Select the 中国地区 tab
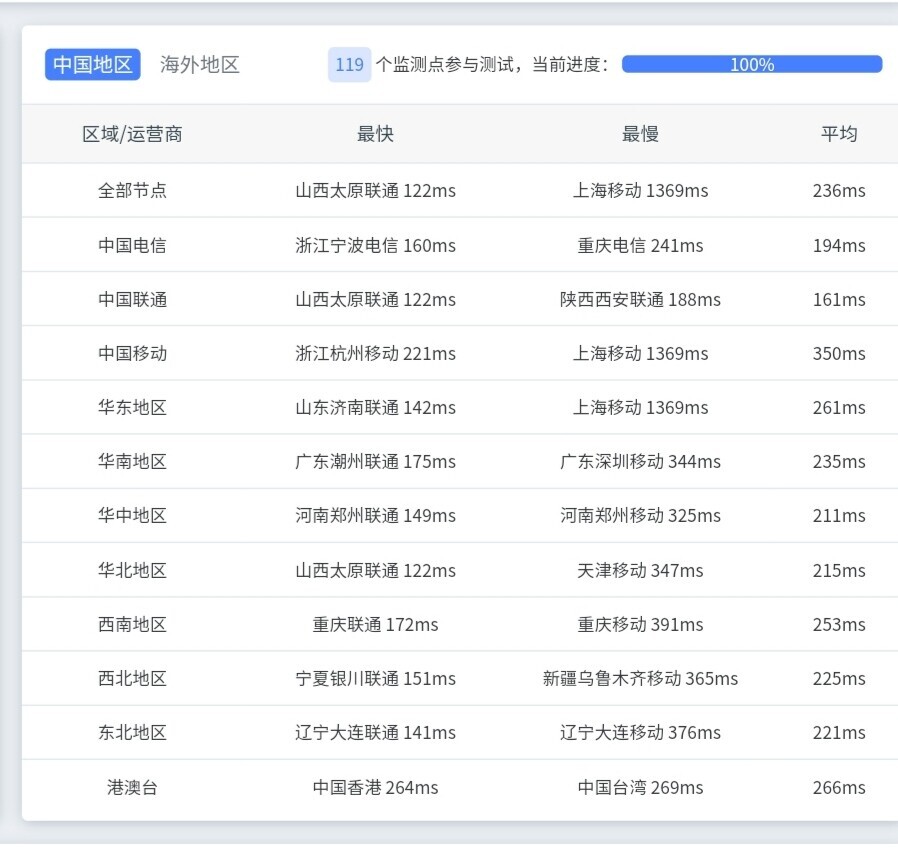898x848 pixels. click(x=93, y=64)
